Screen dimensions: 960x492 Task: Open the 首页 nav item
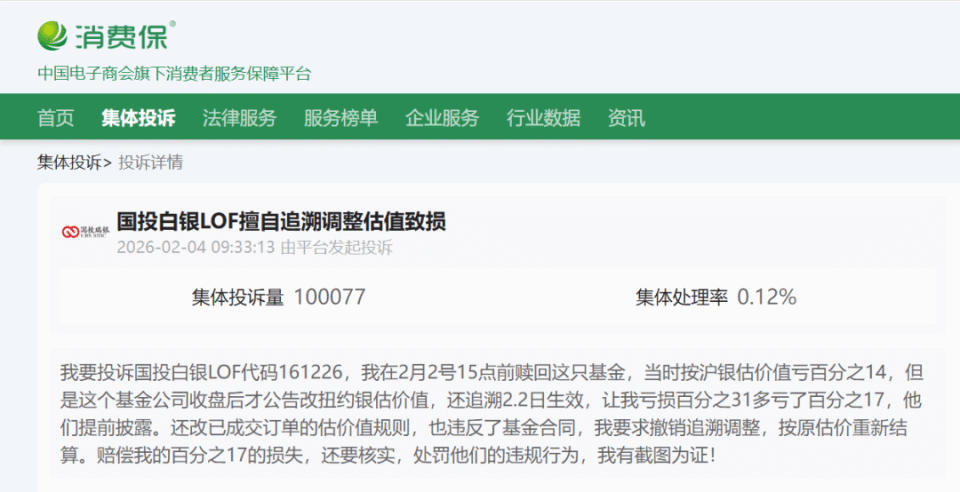pos(56,117)
